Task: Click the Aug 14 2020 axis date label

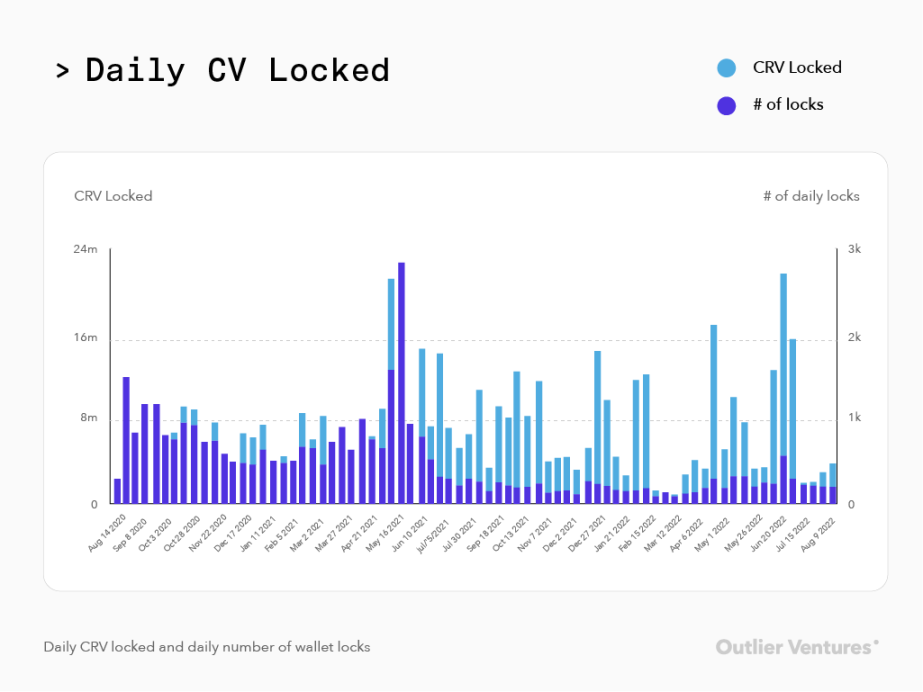Action: pos(108,533)
